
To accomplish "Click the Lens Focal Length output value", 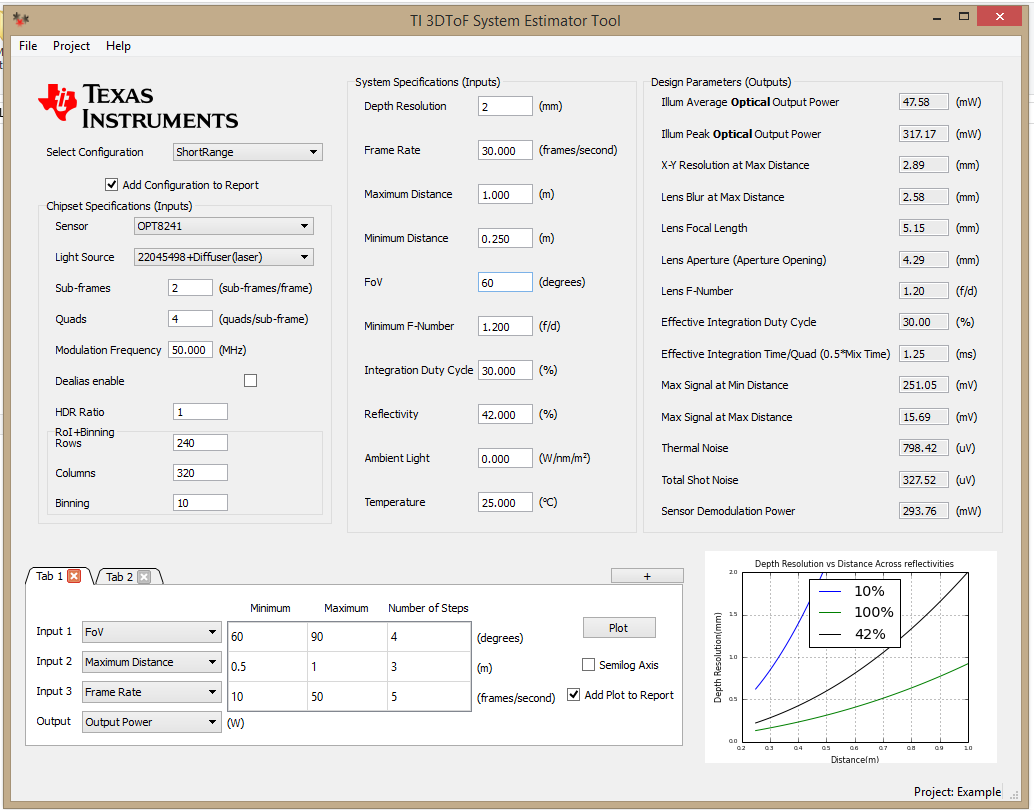I will click(x=923, y=228).
